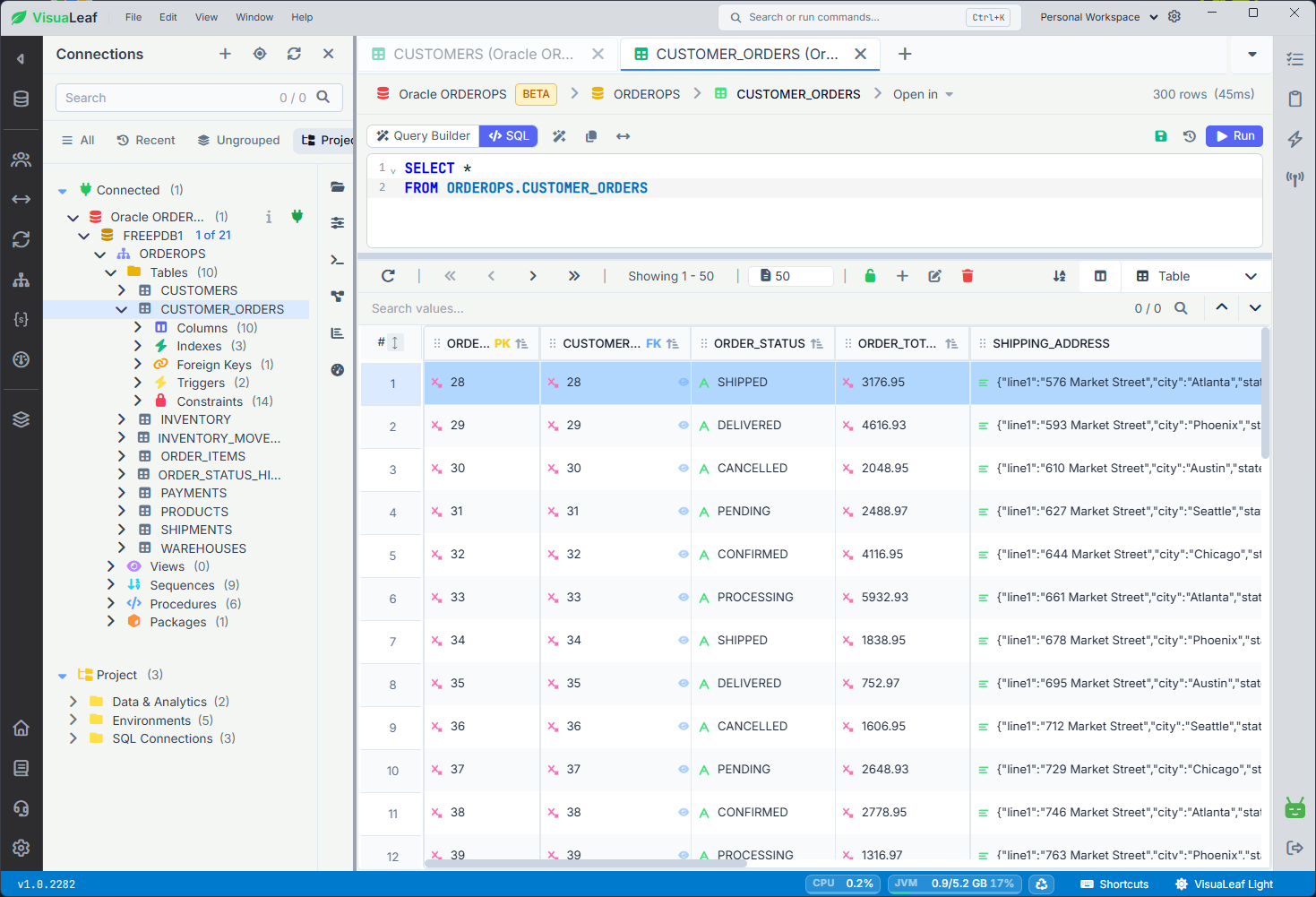The height and width of the screenshot is (897, 1316).
Task: Copy the SQL query with copy icon
Action: tap(591, 136)
